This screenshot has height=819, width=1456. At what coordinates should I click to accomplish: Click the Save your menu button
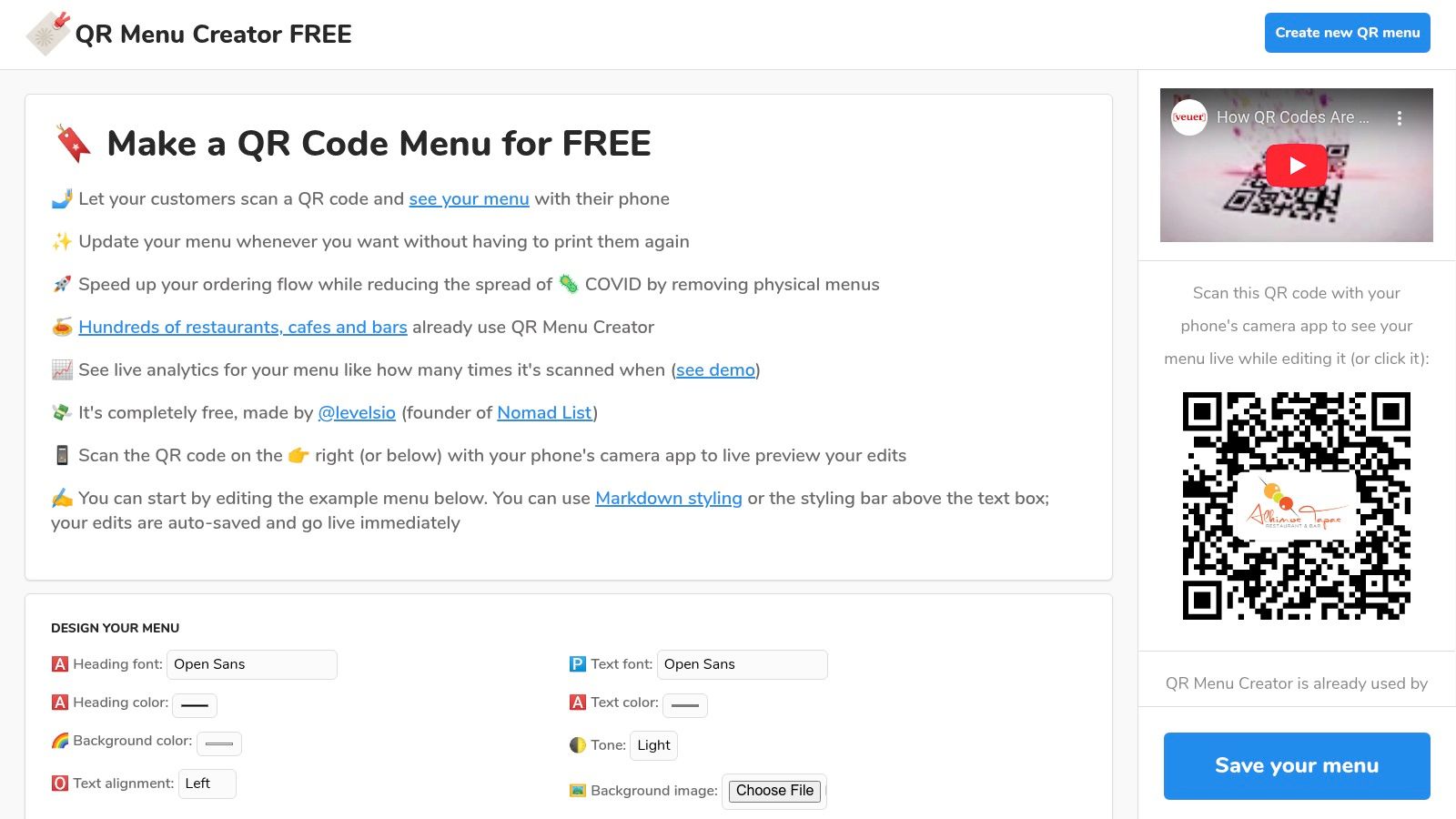pos(1297,766)
